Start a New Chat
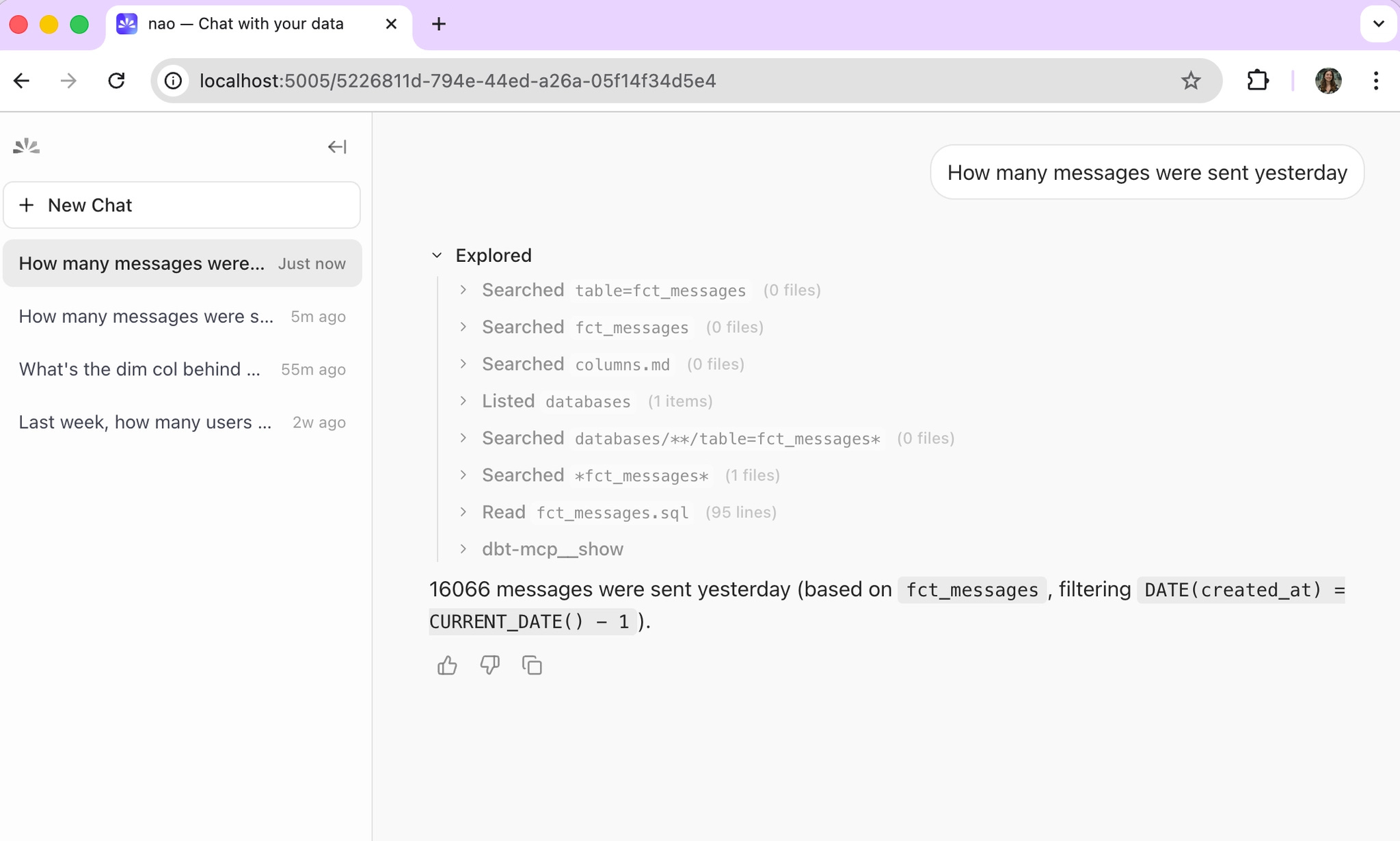The image size is (1400, 841). pos(181,204)
